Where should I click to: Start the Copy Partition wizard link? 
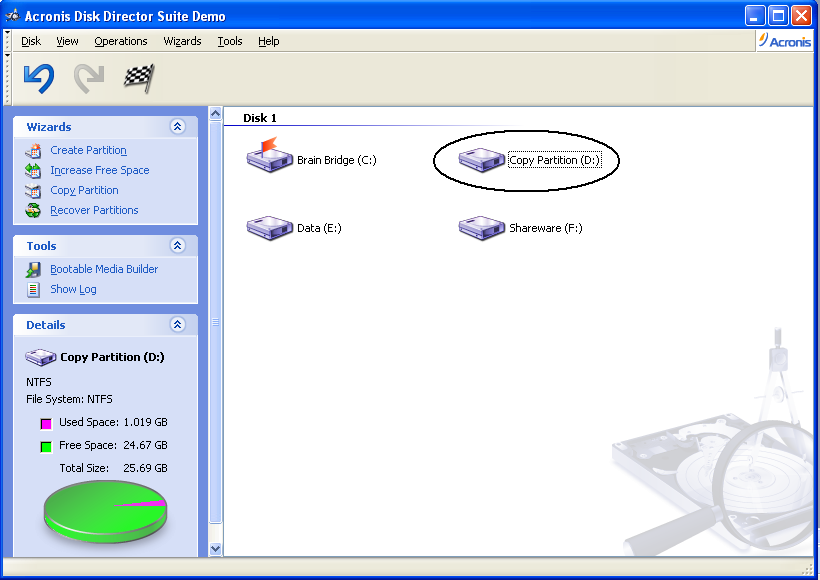(x=84, y=190)
